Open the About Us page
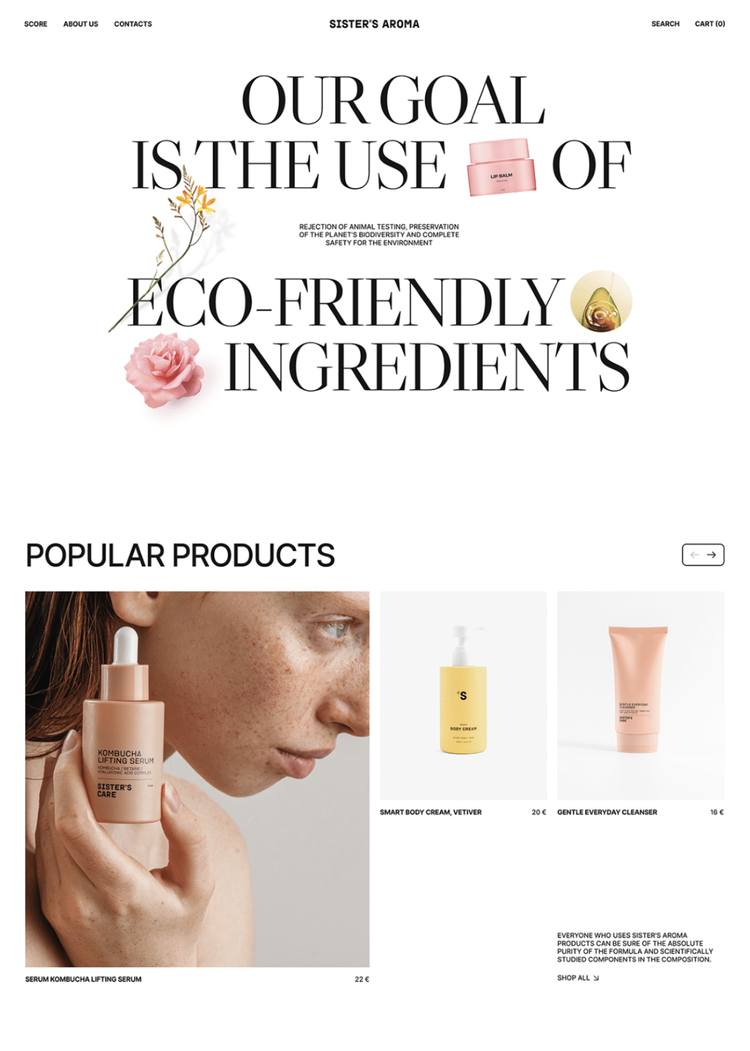Screen dimensions: 750x1051 (x=80, y=24)
